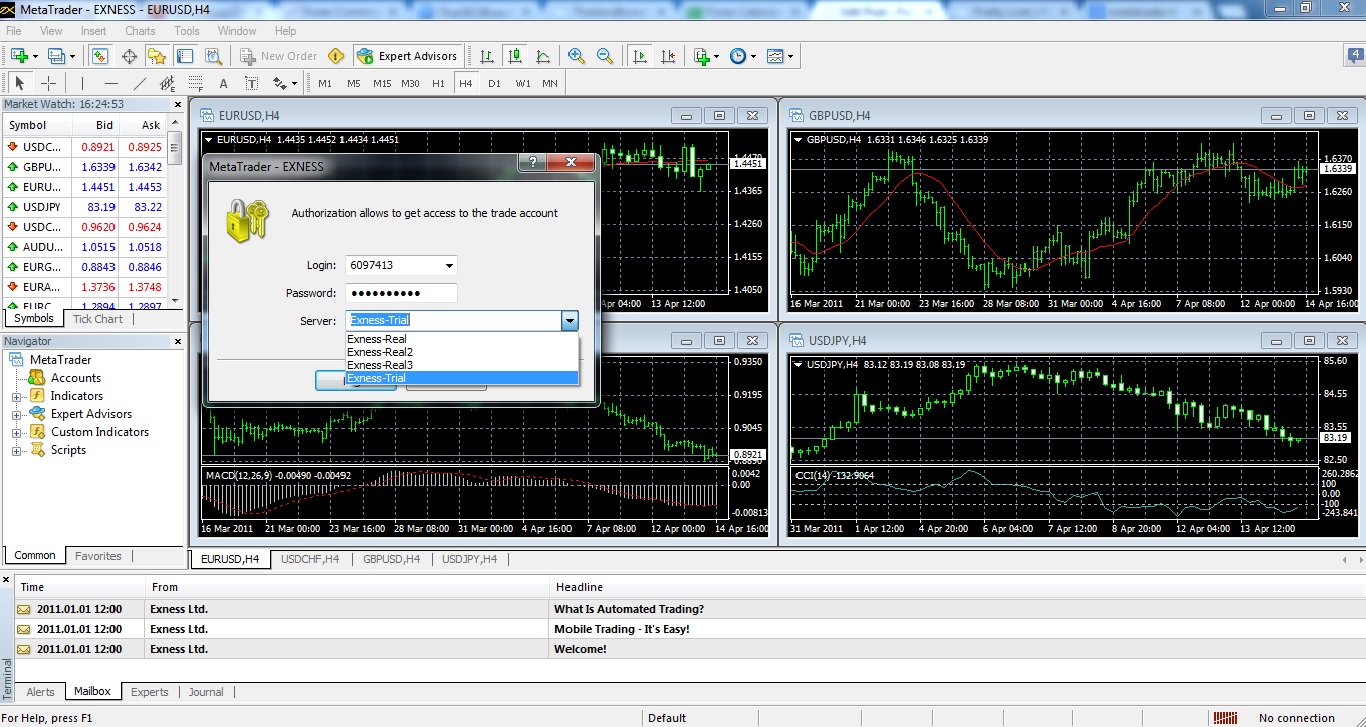Screen dimensions: 1366x727
Task: Select the H1 timeframe button
Action: coord(438,83)
